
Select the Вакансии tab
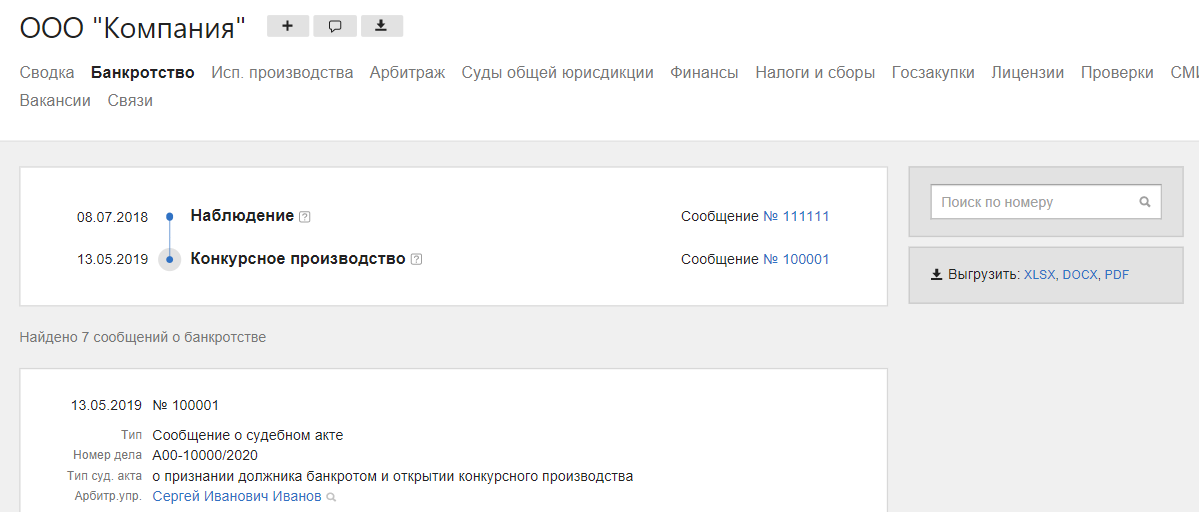pos(55,100)
